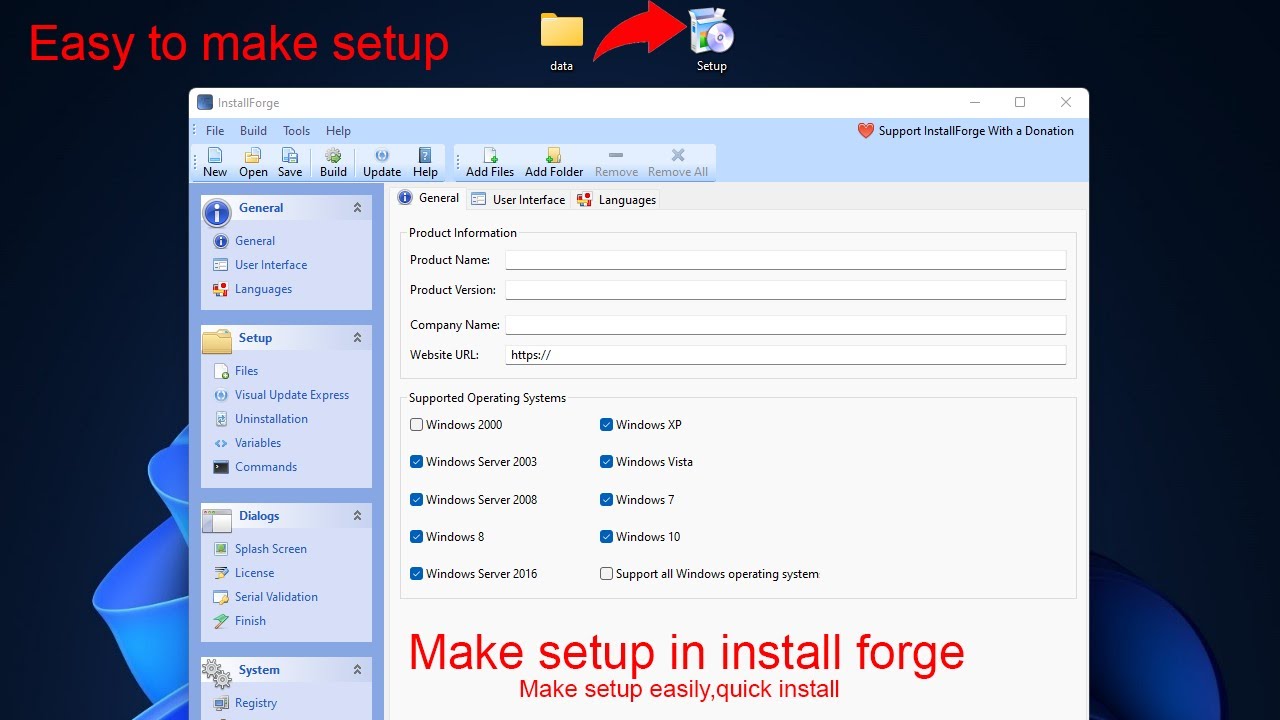Click the Remove All toolbar item
1280x720 pixels.
pos(678,162)
